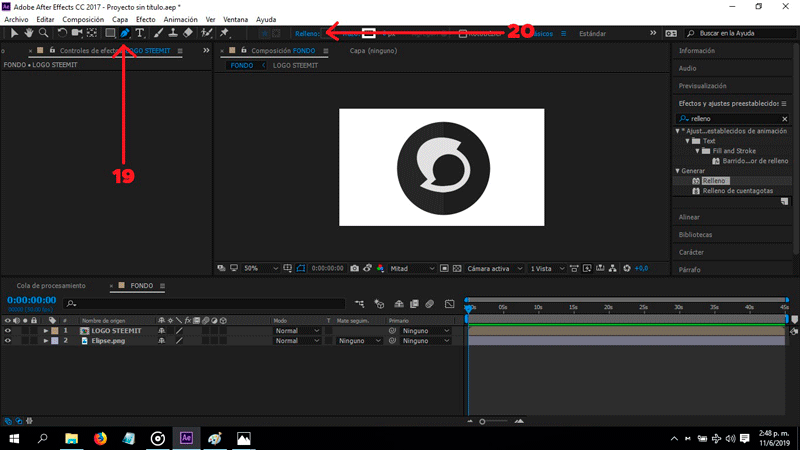
Task: Choose the Hand tool
Action: coord(28,33)
